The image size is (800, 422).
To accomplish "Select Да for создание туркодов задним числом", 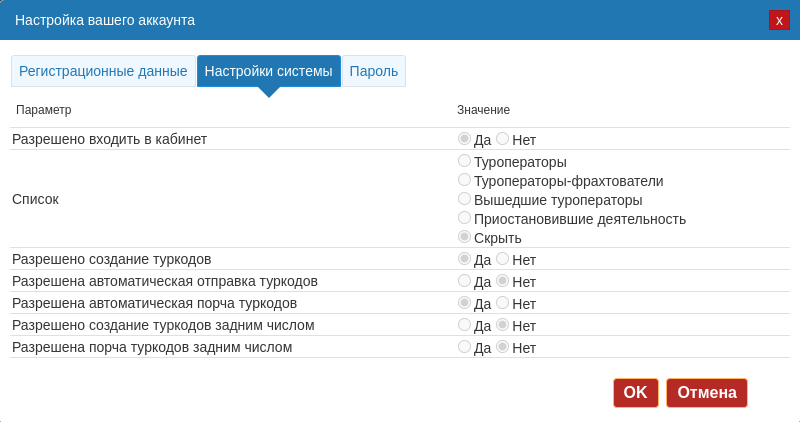I will 465,325.
